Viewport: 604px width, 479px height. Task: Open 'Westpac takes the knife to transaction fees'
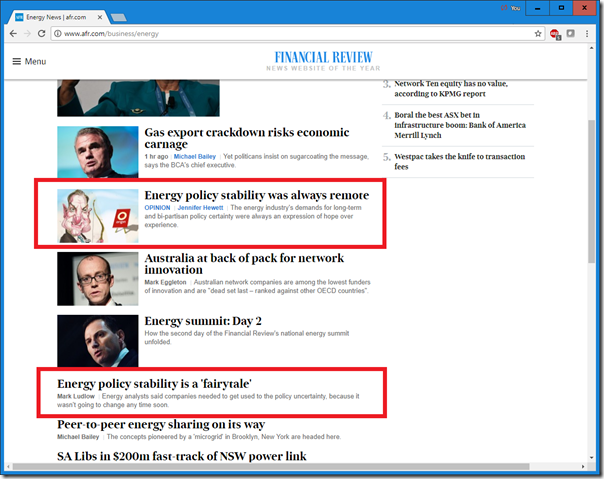[460, 161]
